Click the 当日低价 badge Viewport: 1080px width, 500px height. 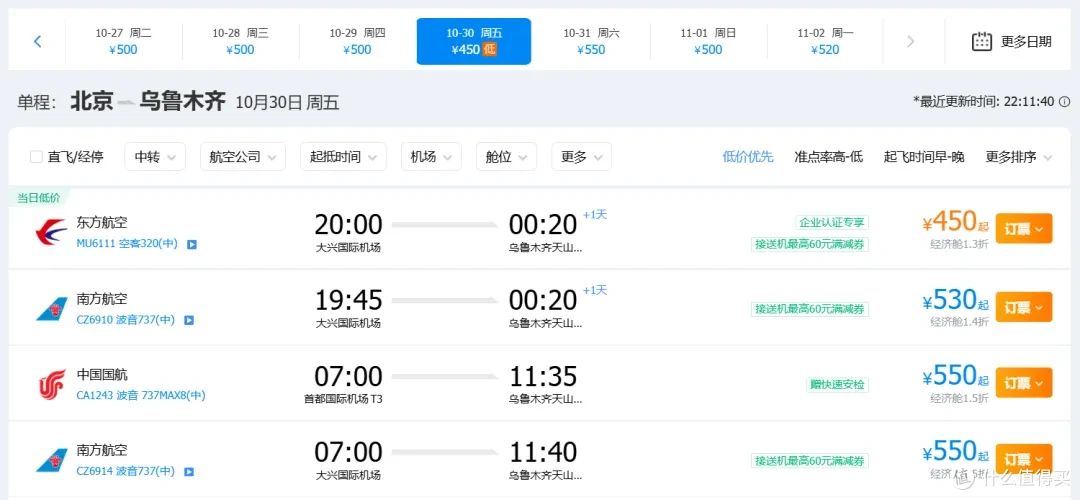pos(39,198)
